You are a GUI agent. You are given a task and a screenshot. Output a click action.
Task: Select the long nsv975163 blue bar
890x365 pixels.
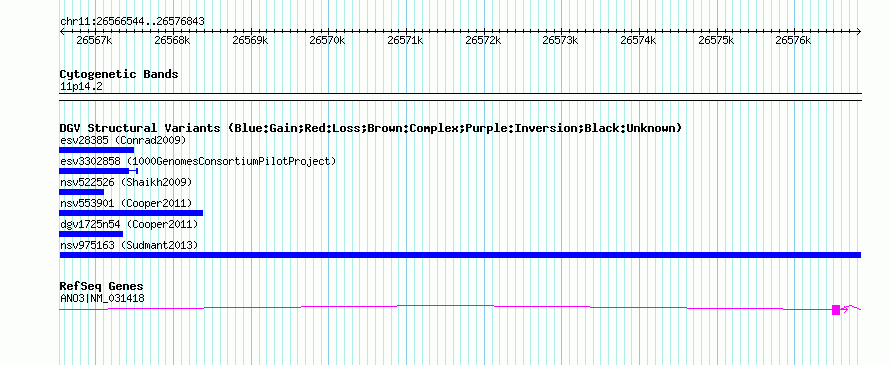coord(460,255)
